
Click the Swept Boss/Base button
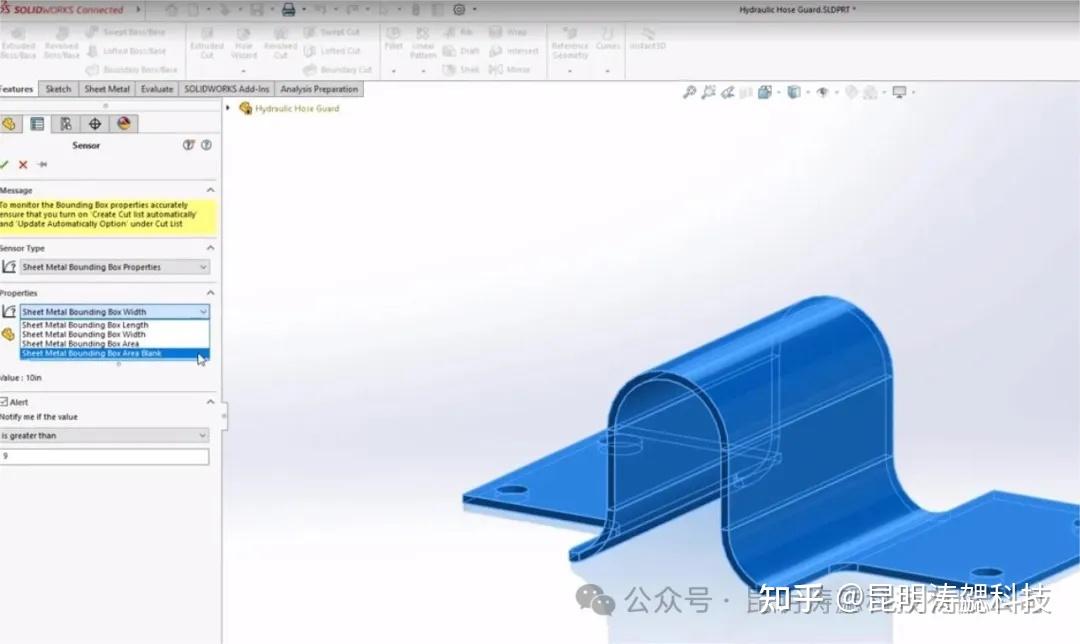pyautogui.click(x=126, y=32)
